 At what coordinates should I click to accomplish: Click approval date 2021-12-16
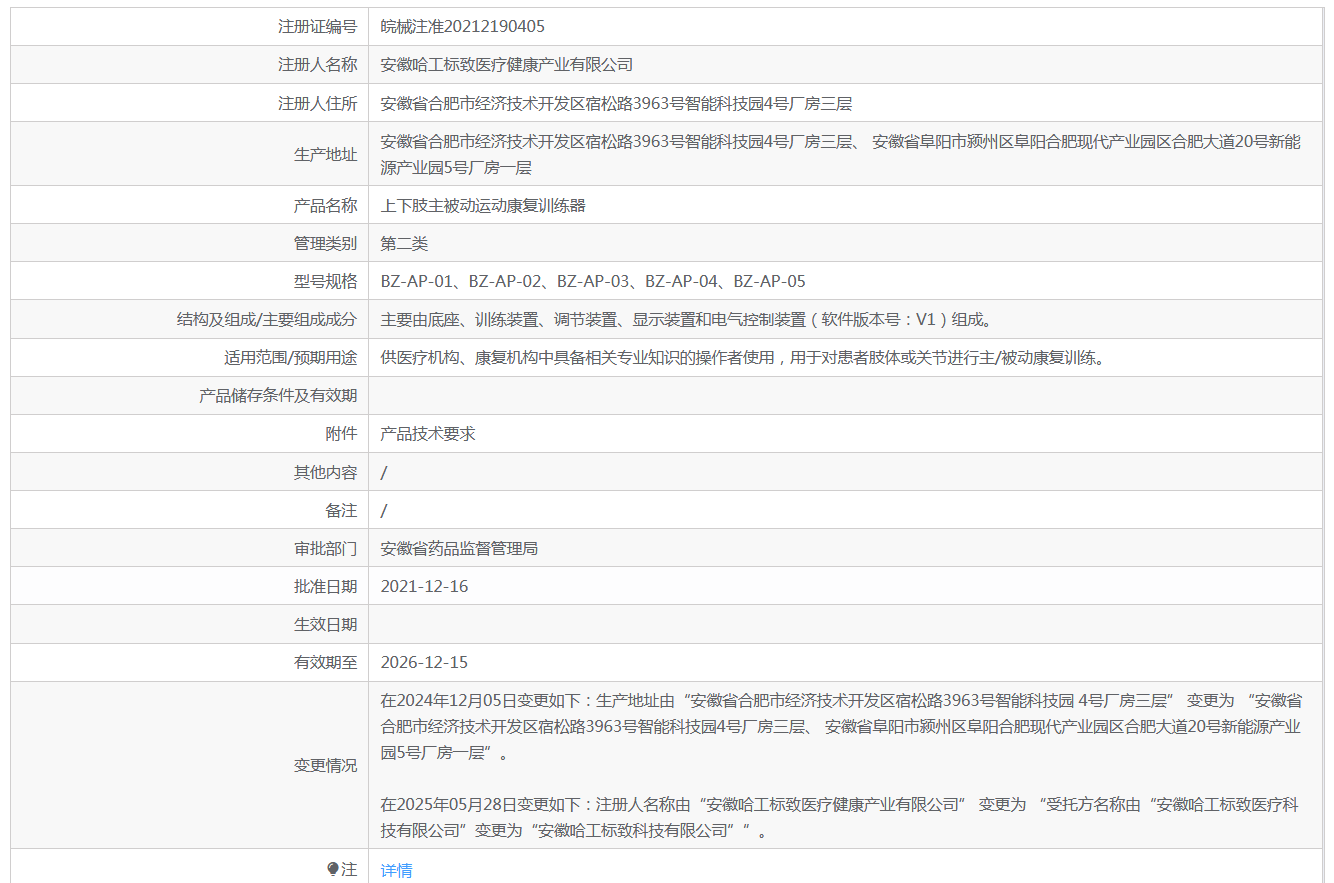tap(424, 586)
